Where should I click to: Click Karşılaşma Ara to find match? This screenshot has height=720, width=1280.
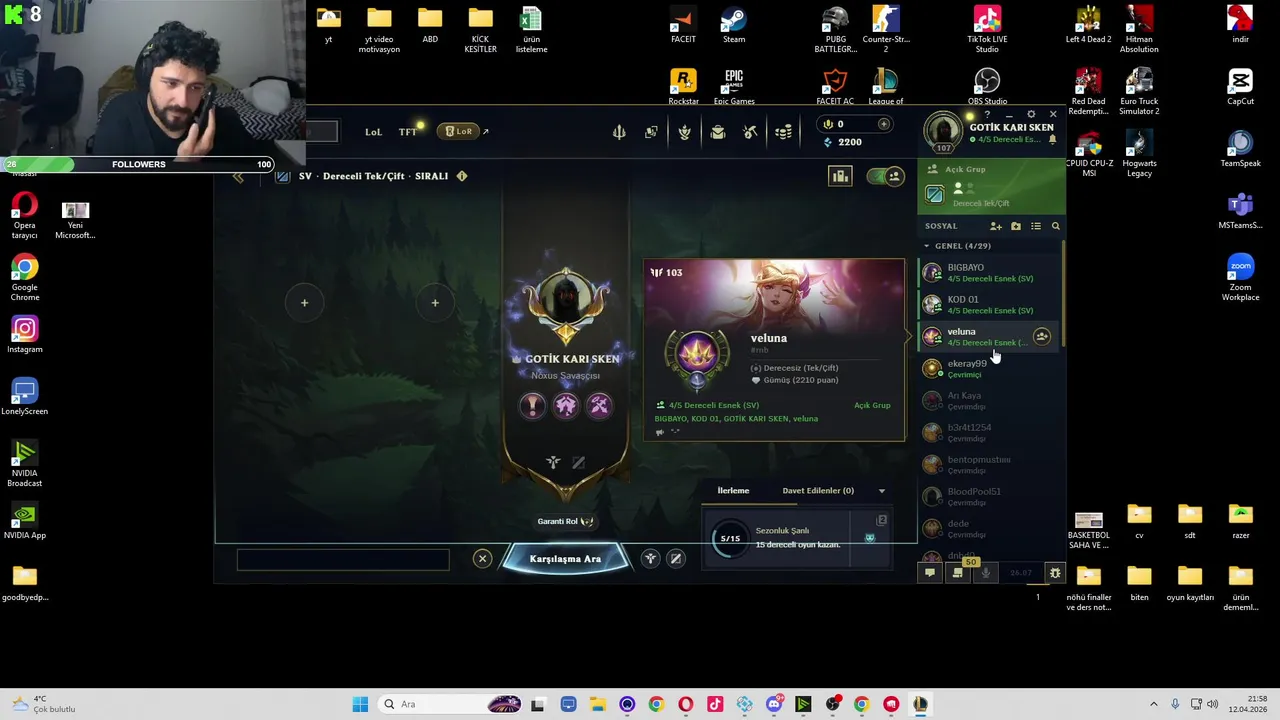click(x=565, y=559)
